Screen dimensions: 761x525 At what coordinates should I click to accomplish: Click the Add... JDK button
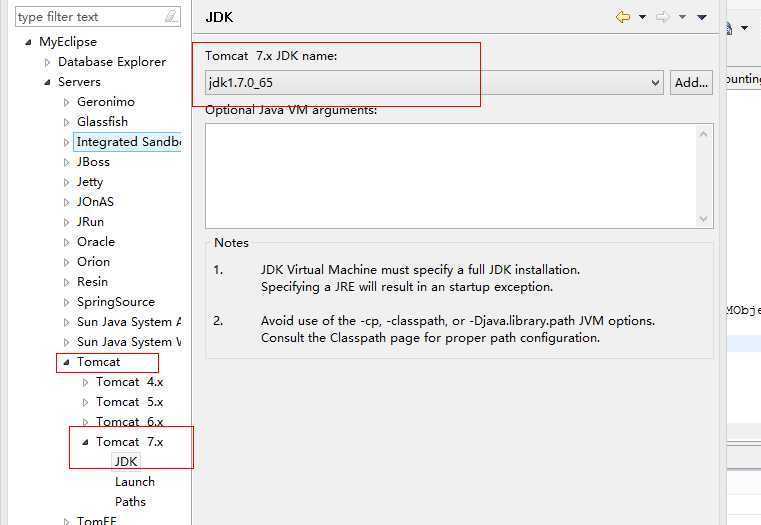tap(691, 82)
